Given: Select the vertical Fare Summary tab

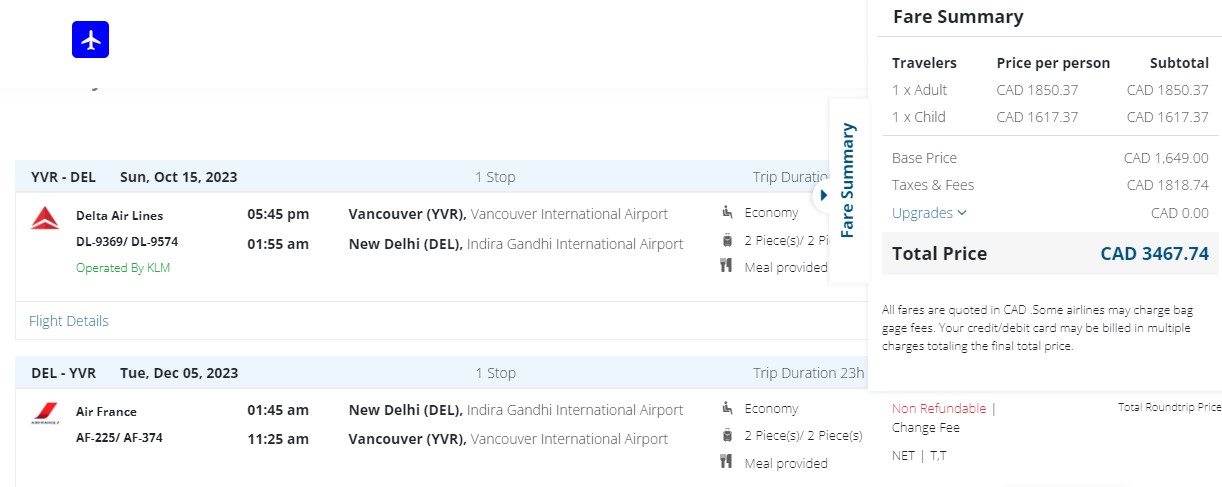Looking at the screenshot, I should 847,180.
